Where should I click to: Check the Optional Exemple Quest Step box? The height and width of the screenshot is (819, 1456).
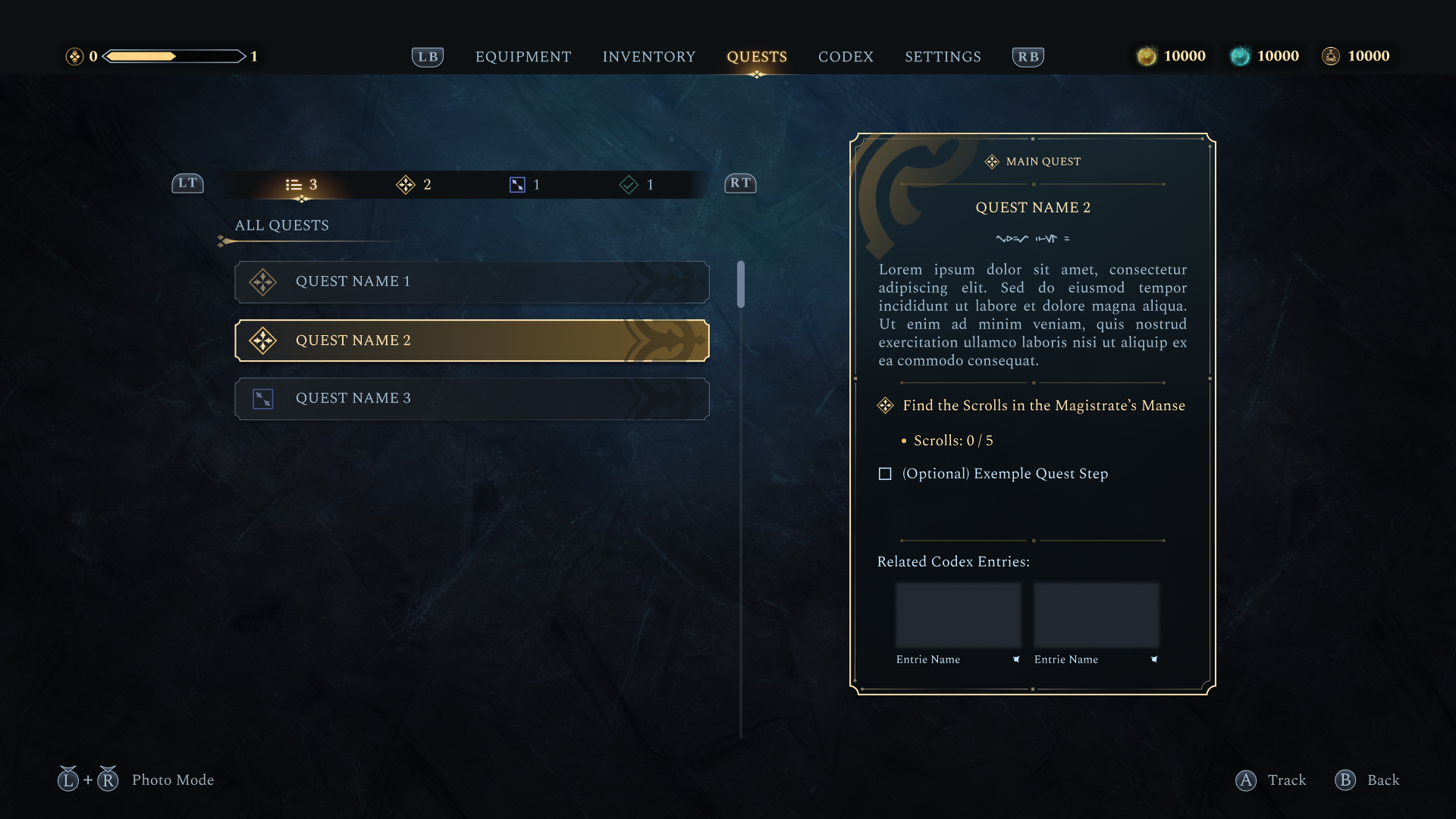(x=885, y=474)
